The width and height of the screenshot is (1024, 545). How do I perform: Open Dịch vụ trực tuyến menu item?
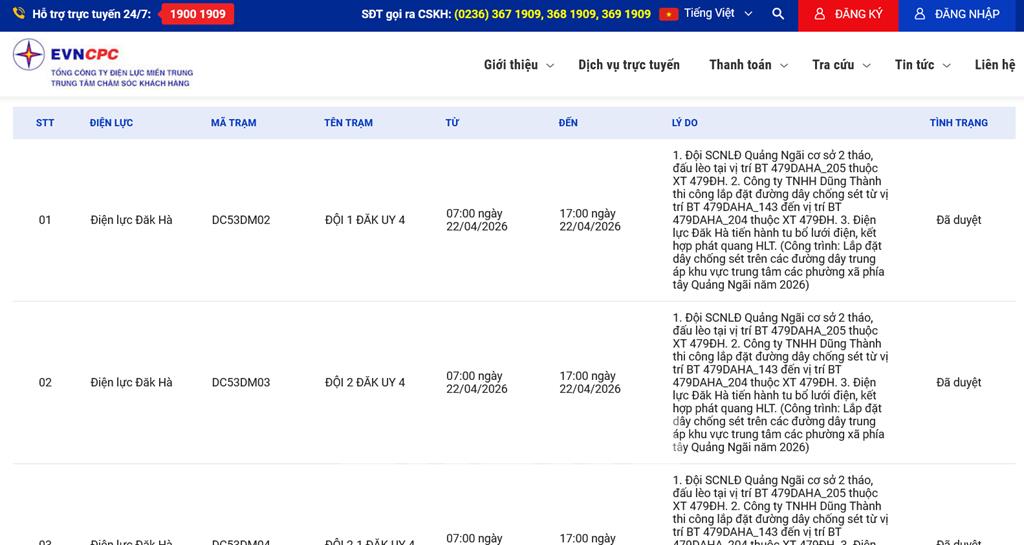coord(629,65)
